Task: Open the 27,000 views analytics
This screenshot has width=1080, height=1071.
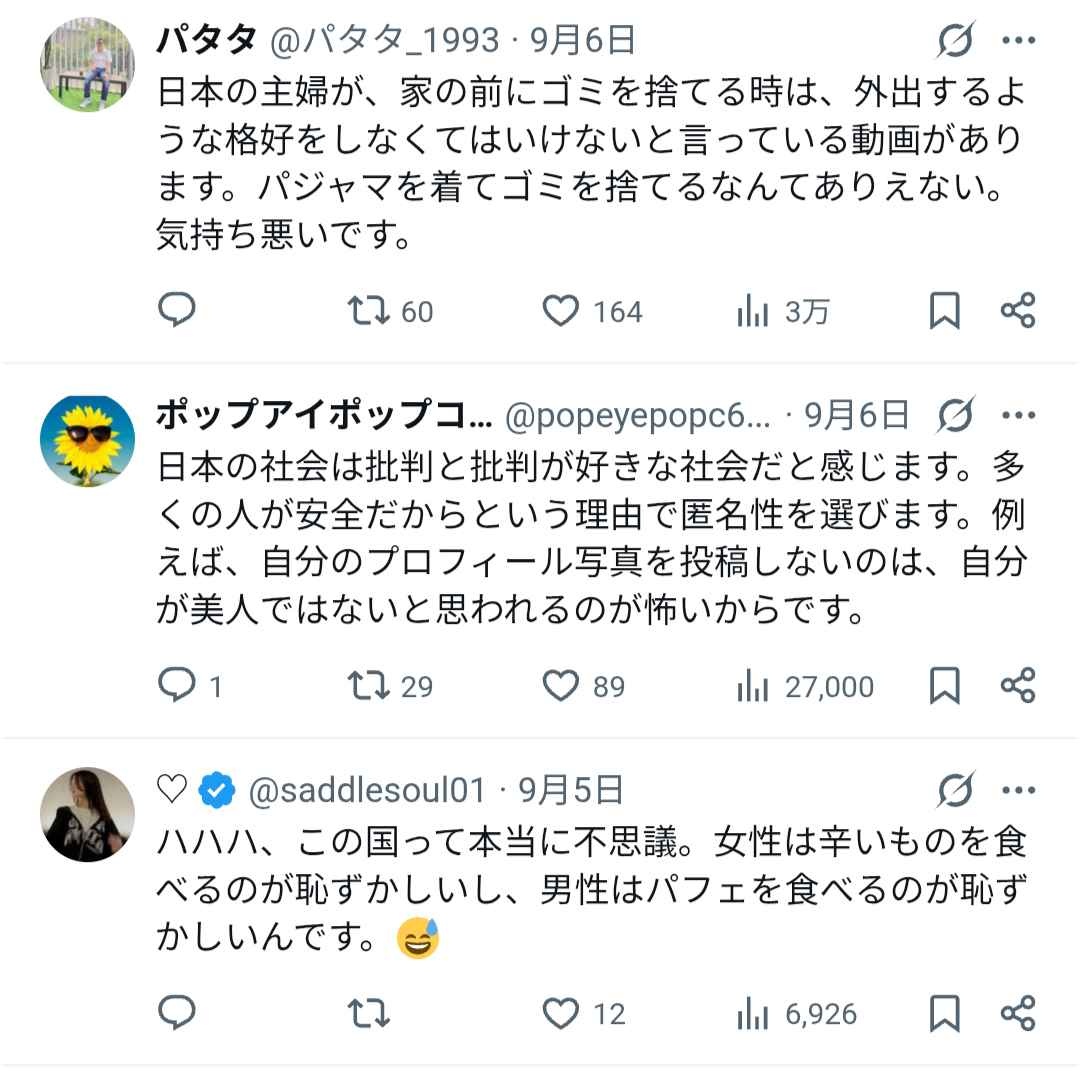Action: pos(752,686)
